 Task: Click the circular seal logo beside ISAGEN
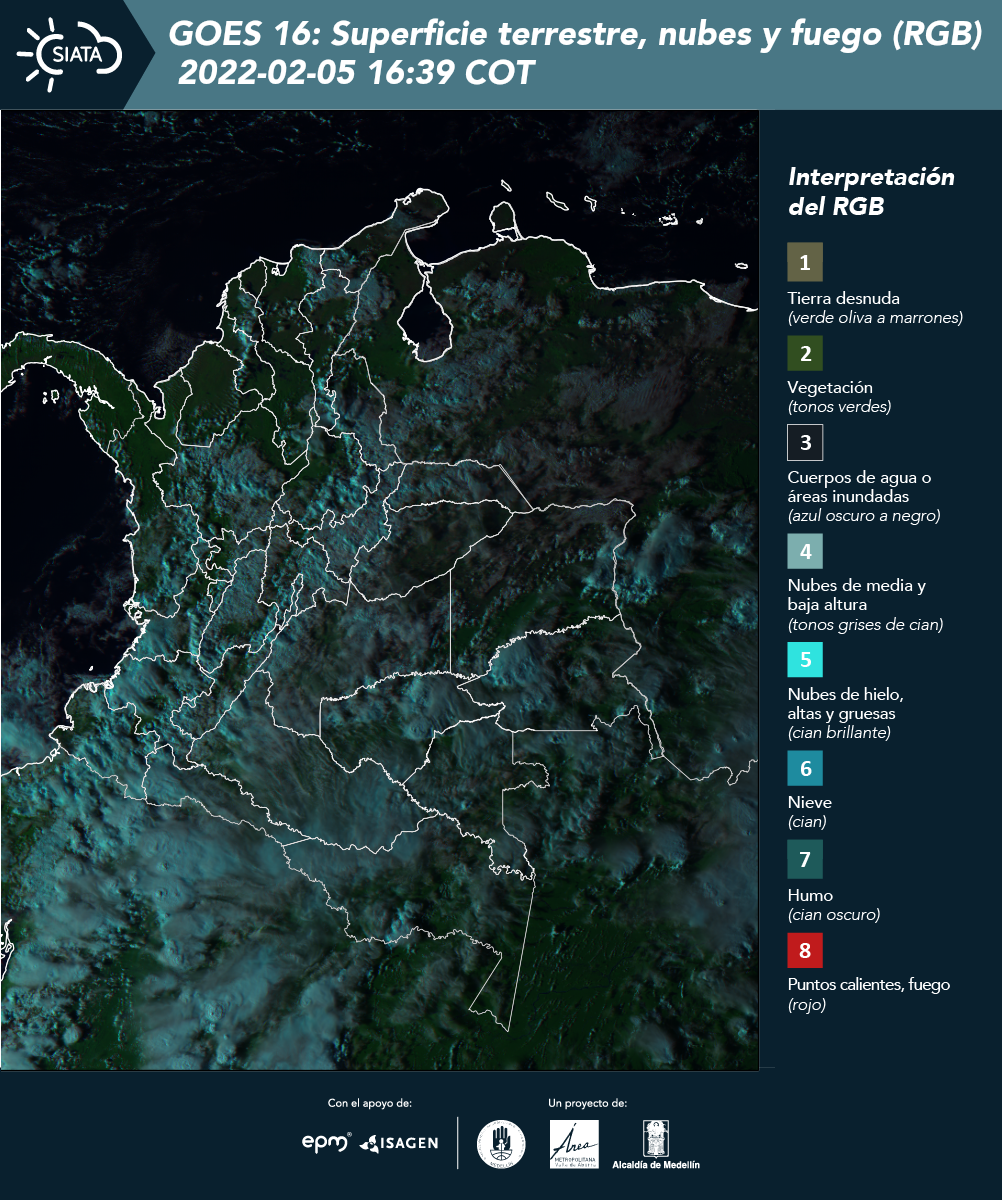[501, 1144]
